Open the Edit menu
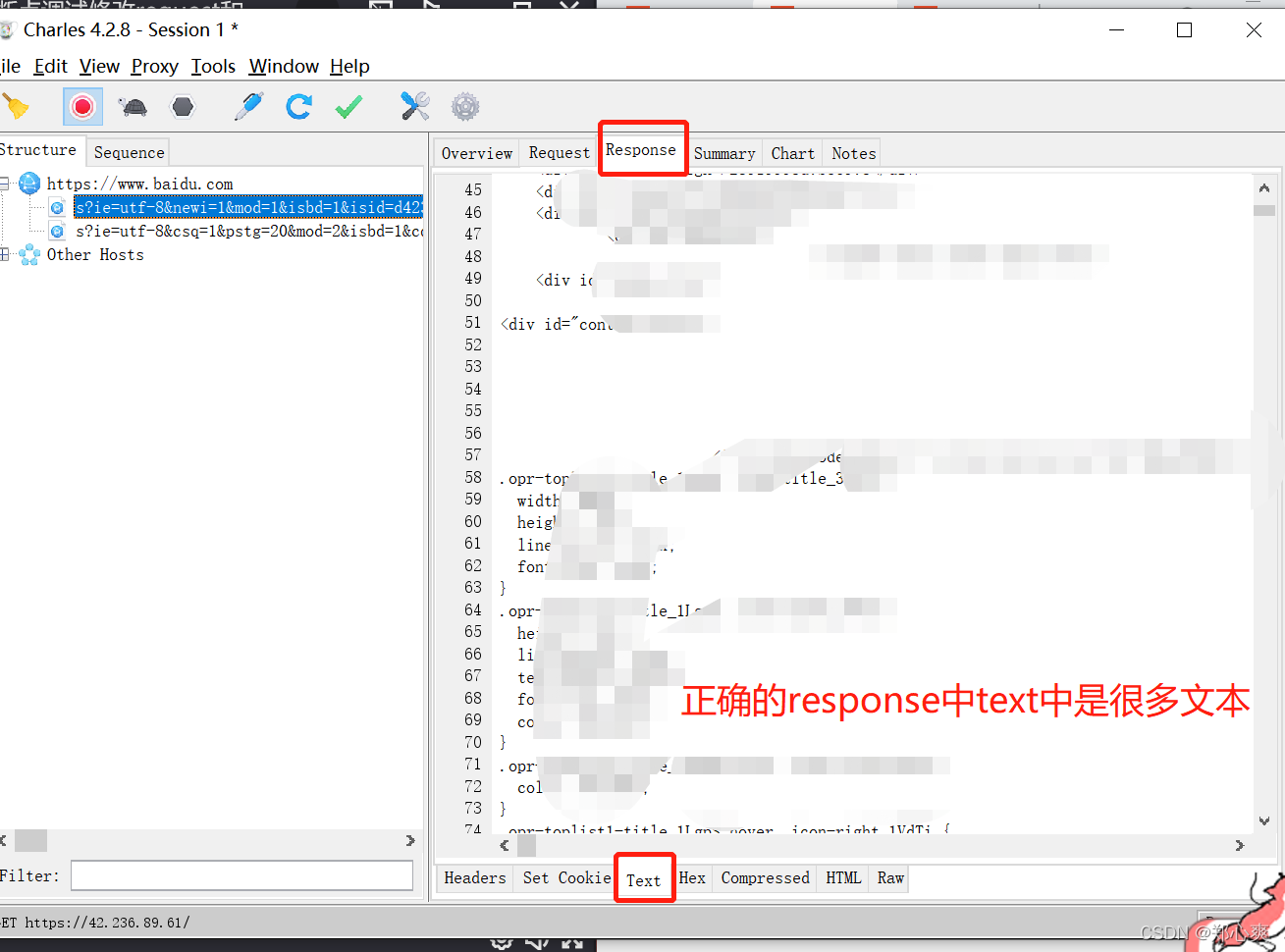 [x=50, y=66]
